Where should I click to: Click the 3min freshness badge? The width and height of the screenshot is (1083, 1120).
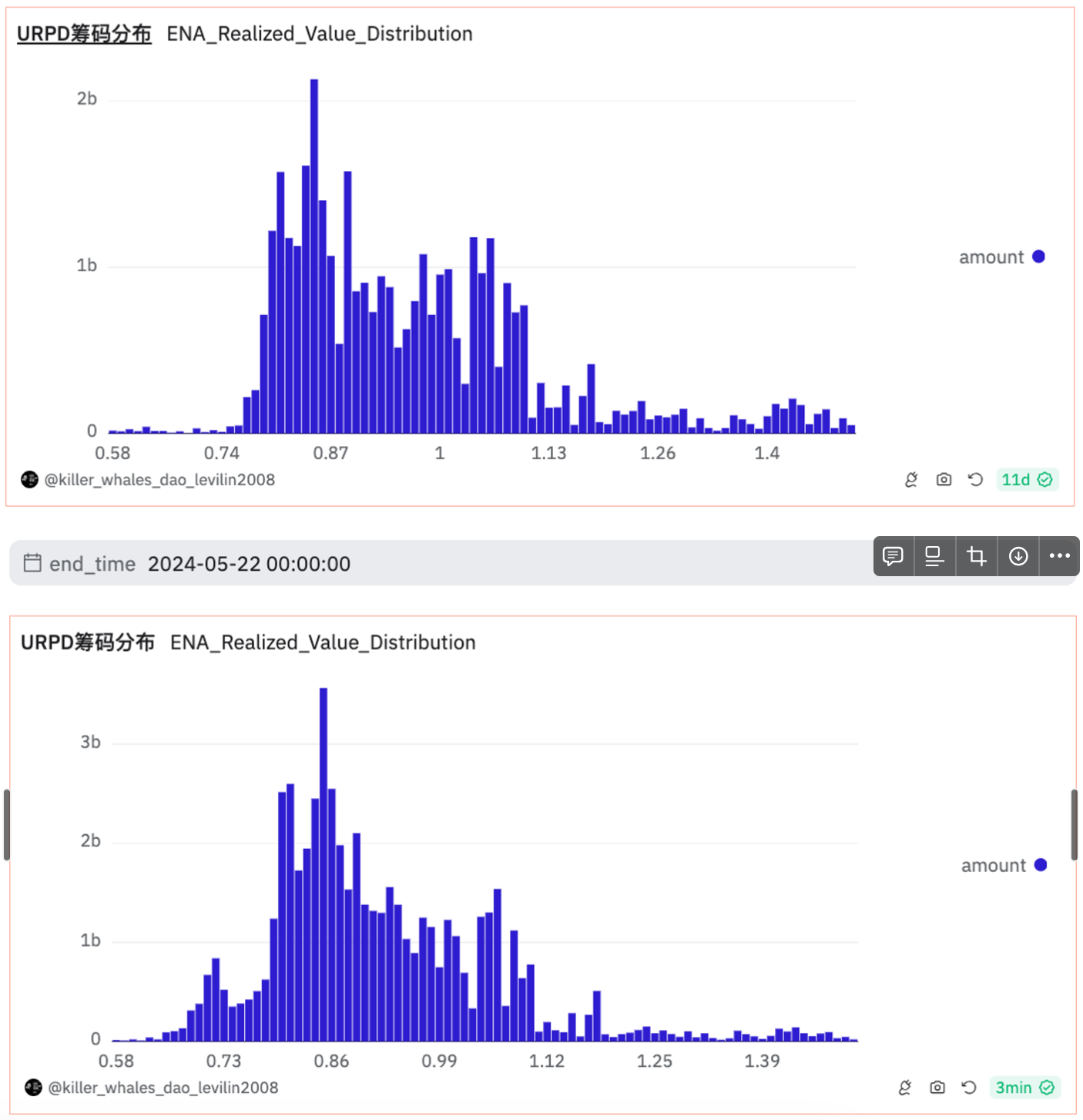1024,1088
